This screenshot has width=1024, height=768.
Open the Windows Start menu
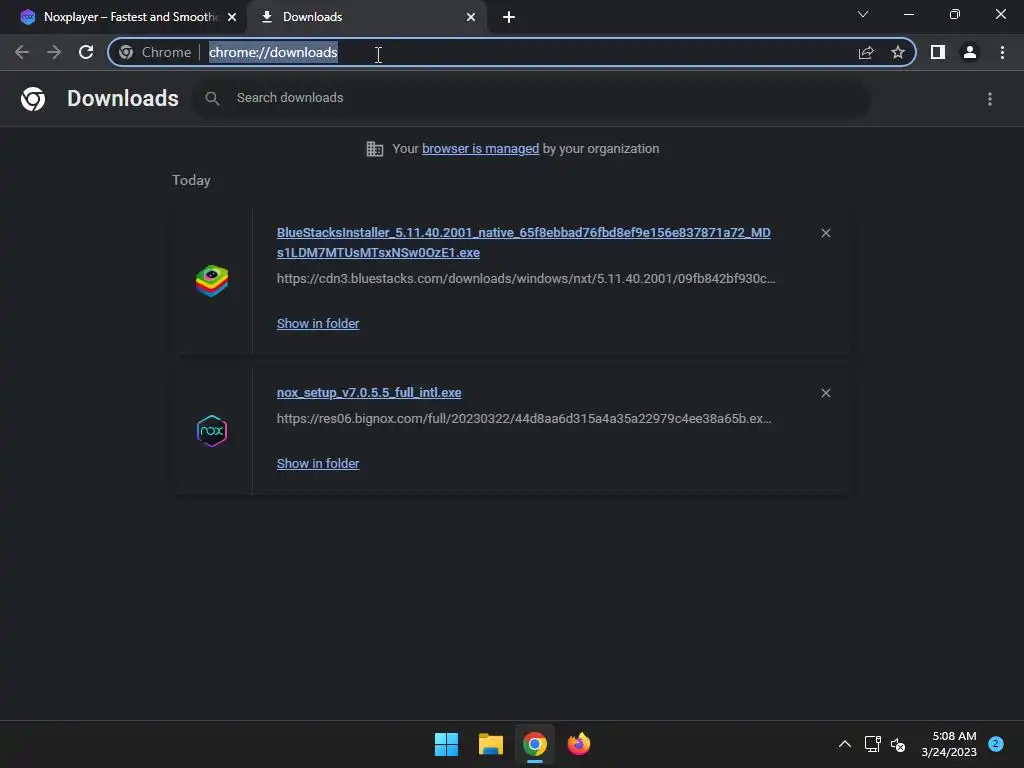(447, 744)
